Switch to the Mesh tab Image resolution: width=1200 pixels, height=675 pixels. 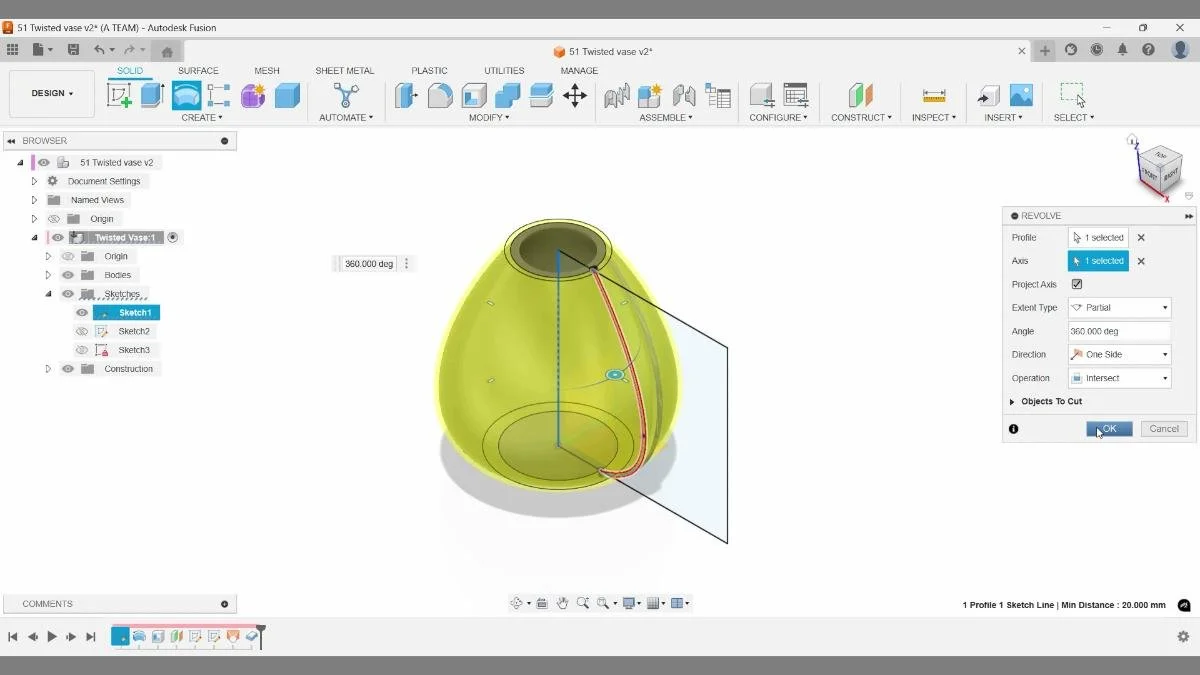267,71
